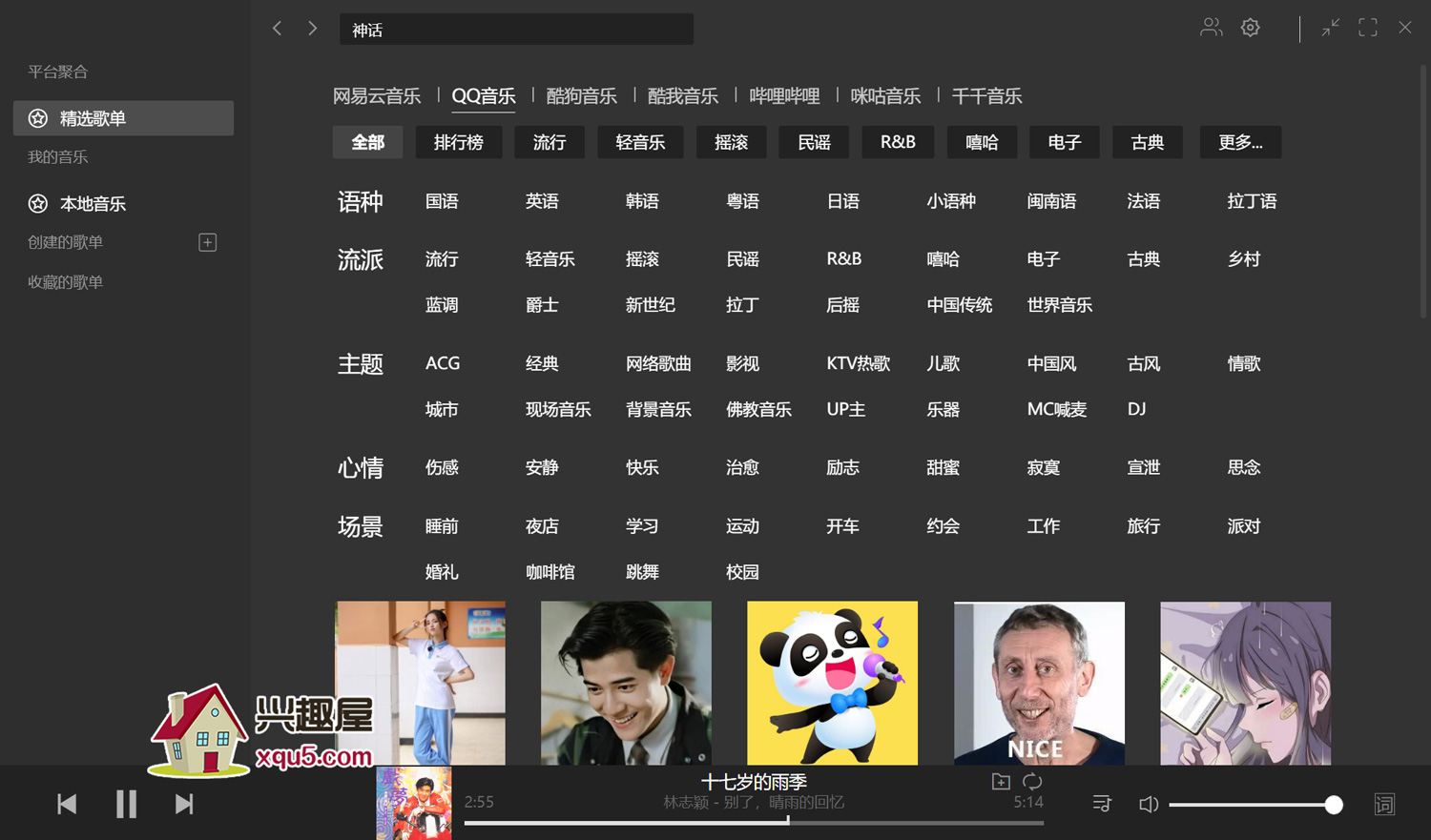Open the now playing album cover
Viewport: 1431px width, 840px height.
(413, 803)
